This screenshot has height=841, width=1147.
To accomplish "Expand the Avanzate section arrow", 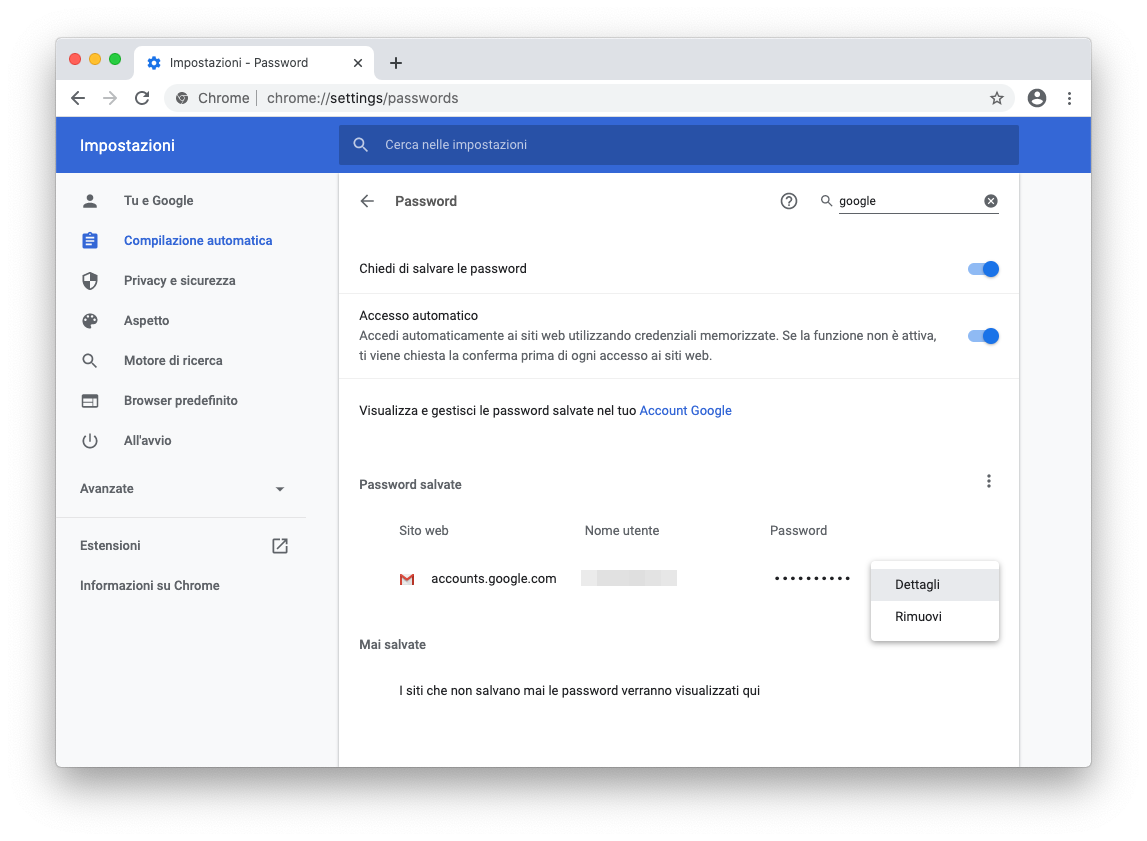I will click(279, 489).
